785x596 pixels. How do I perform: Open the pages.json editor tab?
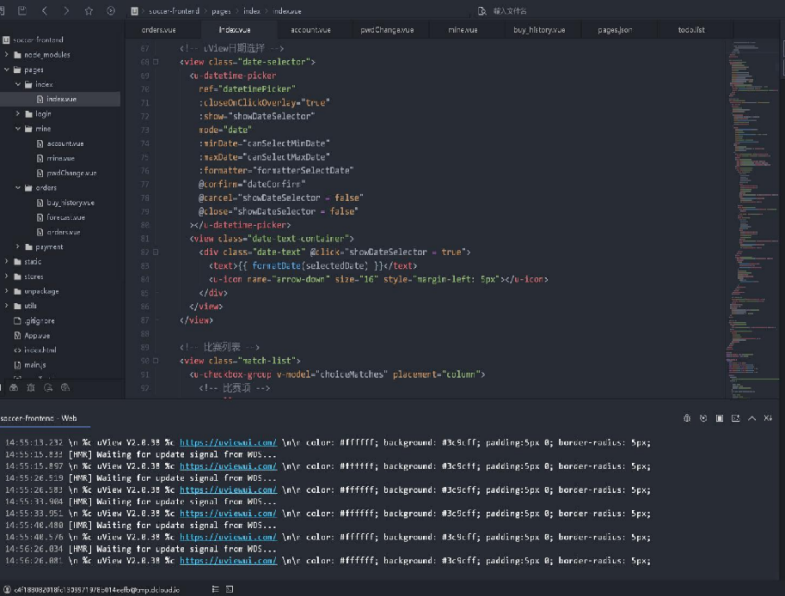(x=614, y=30)
